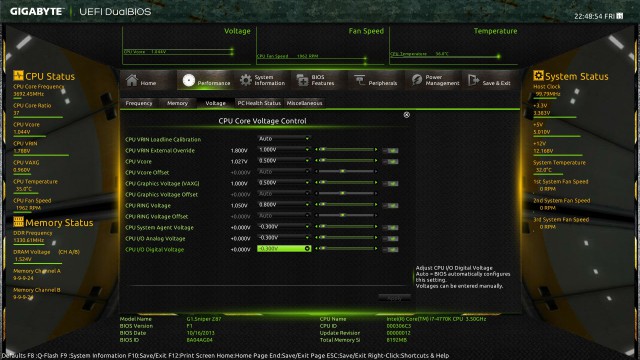Open the Performance top menu label
640x360 pixels.
(x=214, y=83)
